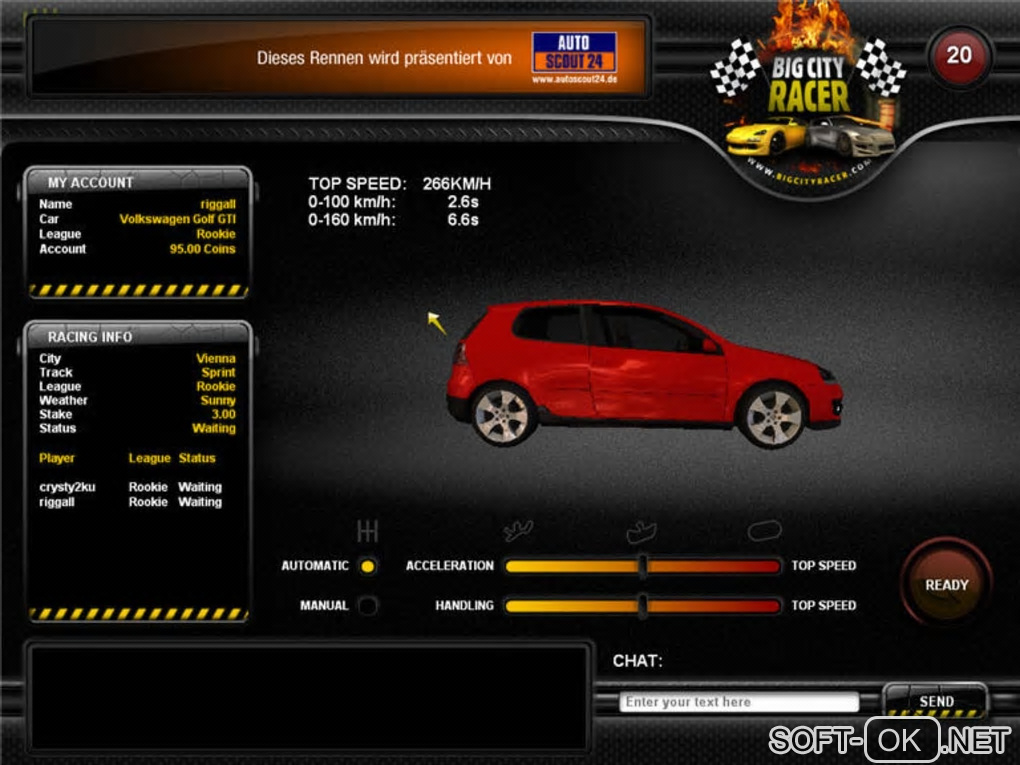Select the MANUAL transmission radio button
This screenshot has height=765, width=1020.
(368, 606)
